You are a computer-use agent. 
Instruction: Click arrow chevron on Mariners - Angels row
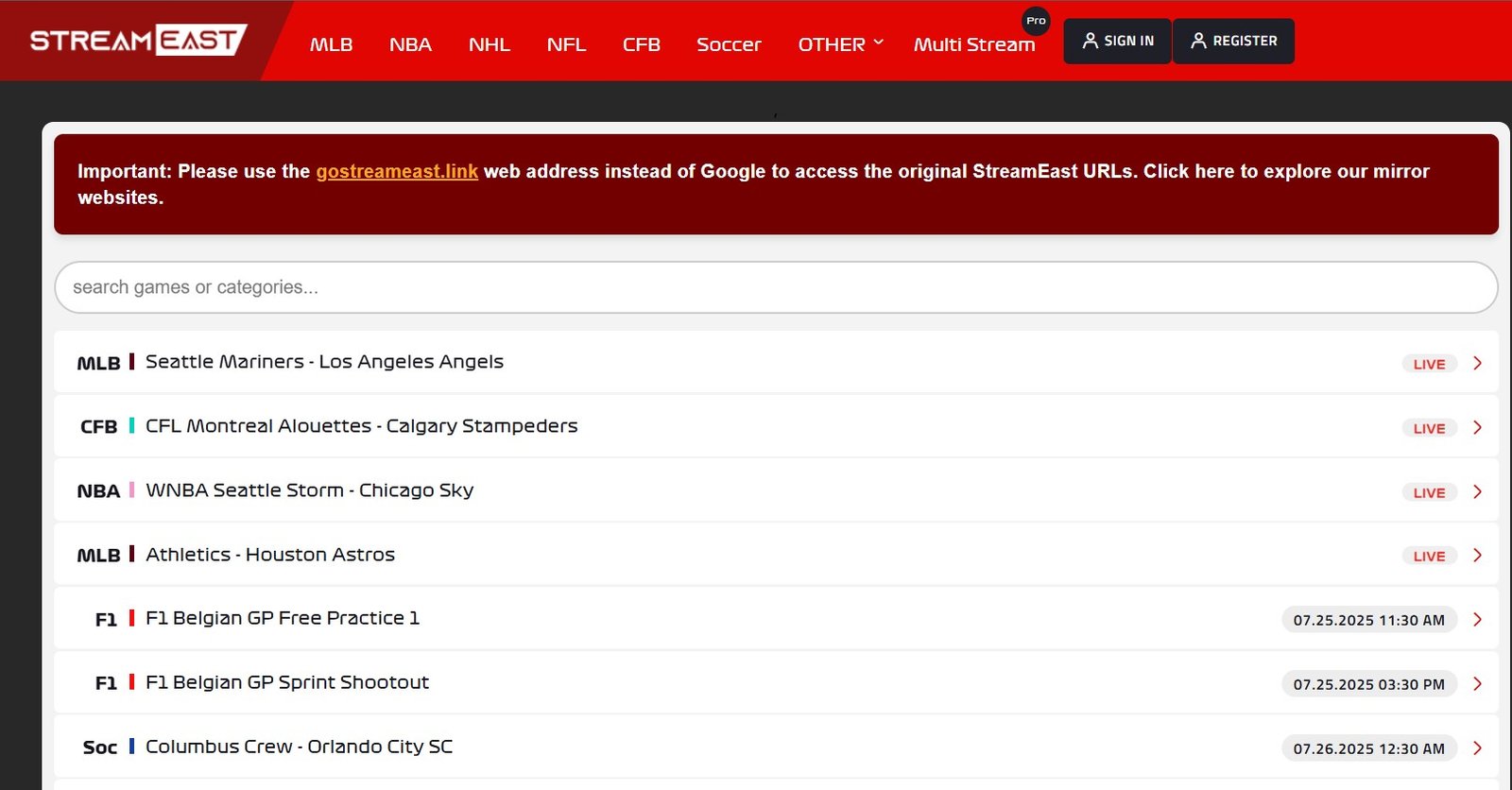(x=1477, y=364)
